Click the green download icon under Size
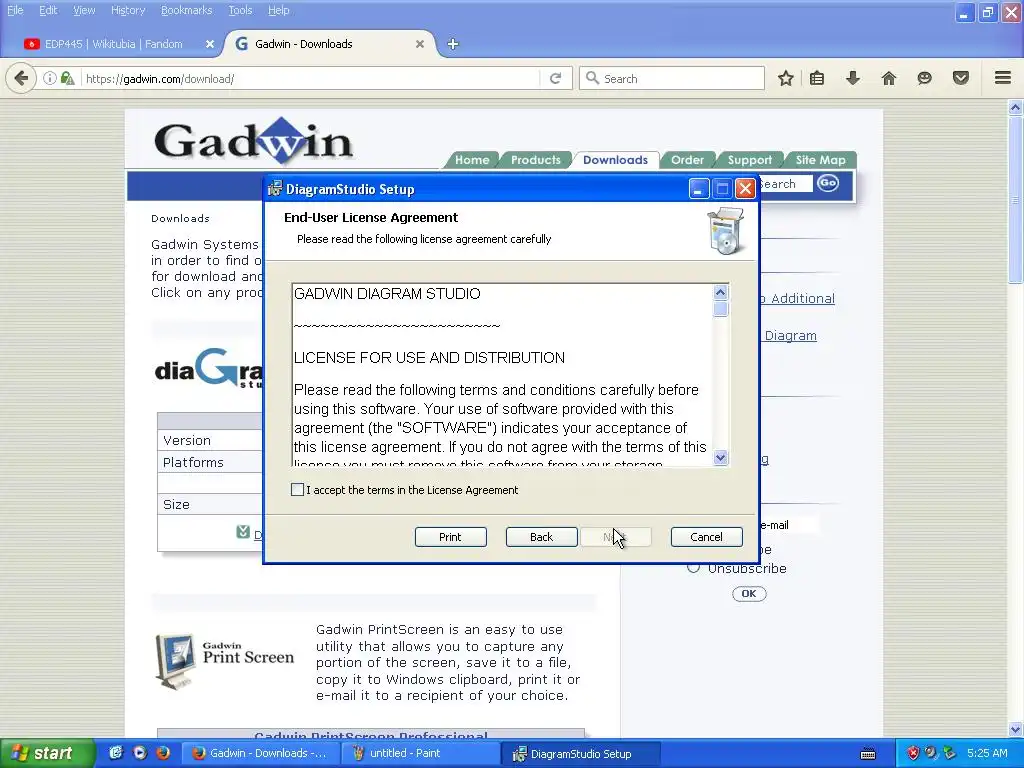 click(243, 532)
